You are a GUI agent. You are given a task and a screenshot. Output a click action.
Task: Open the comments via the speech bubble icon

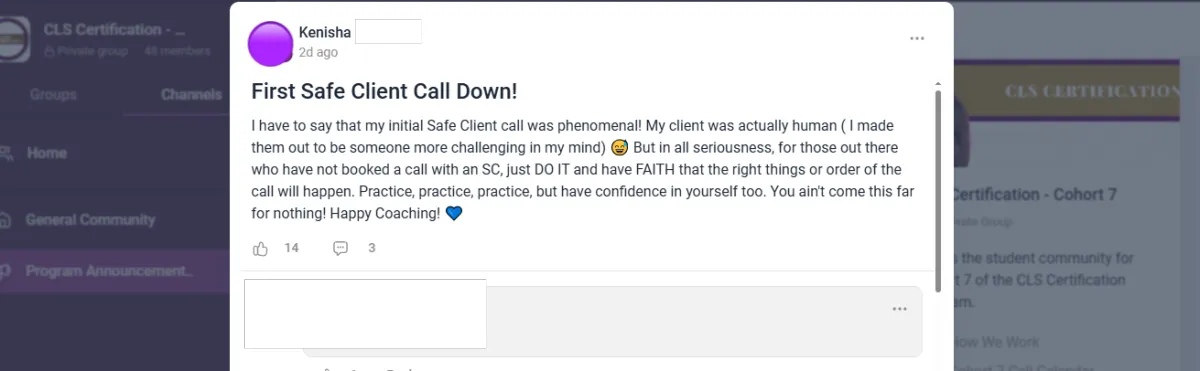pos(340,248)
